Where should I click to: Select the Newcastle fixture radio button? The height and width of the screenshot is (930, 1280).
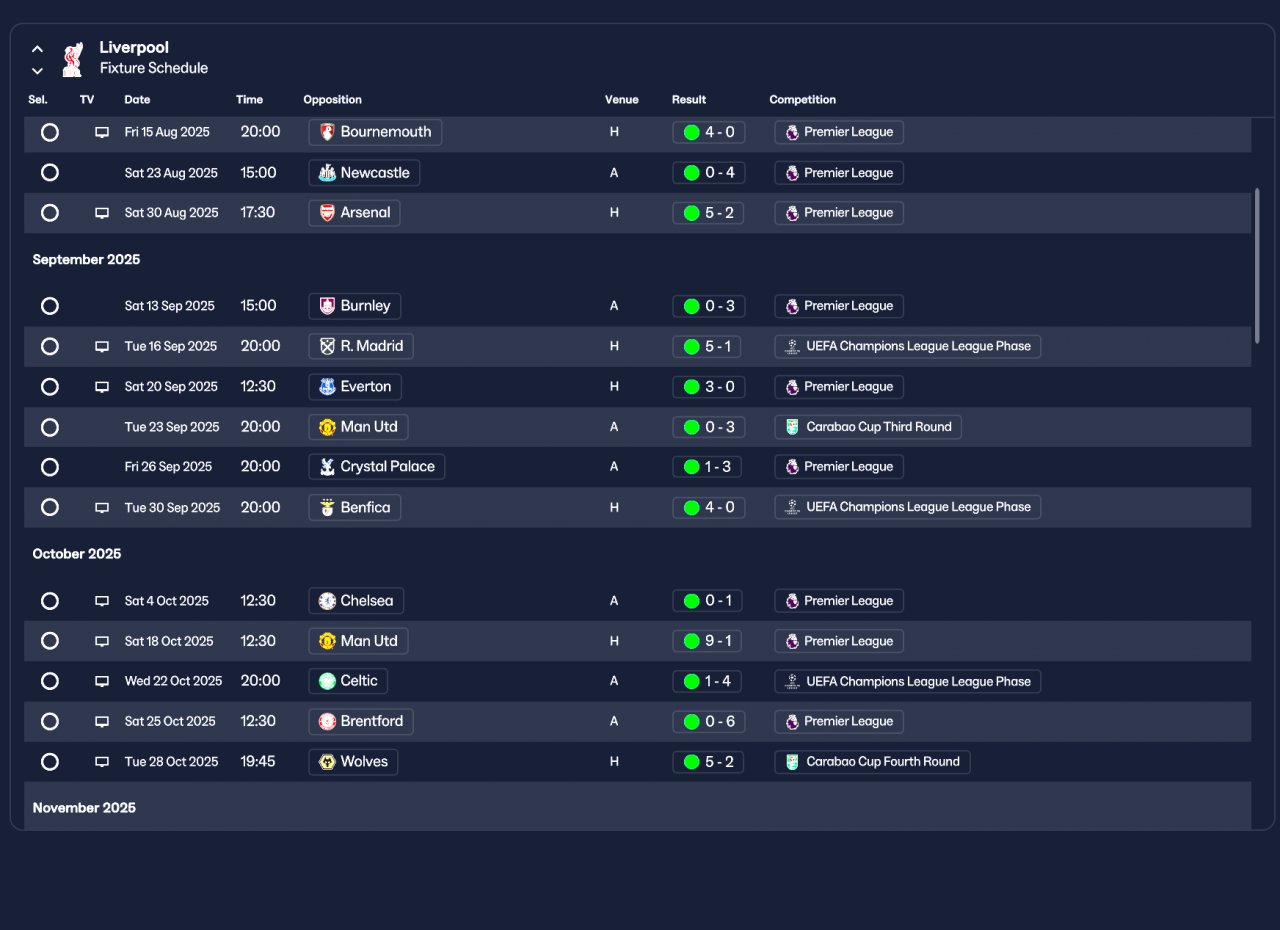[50, 173]
